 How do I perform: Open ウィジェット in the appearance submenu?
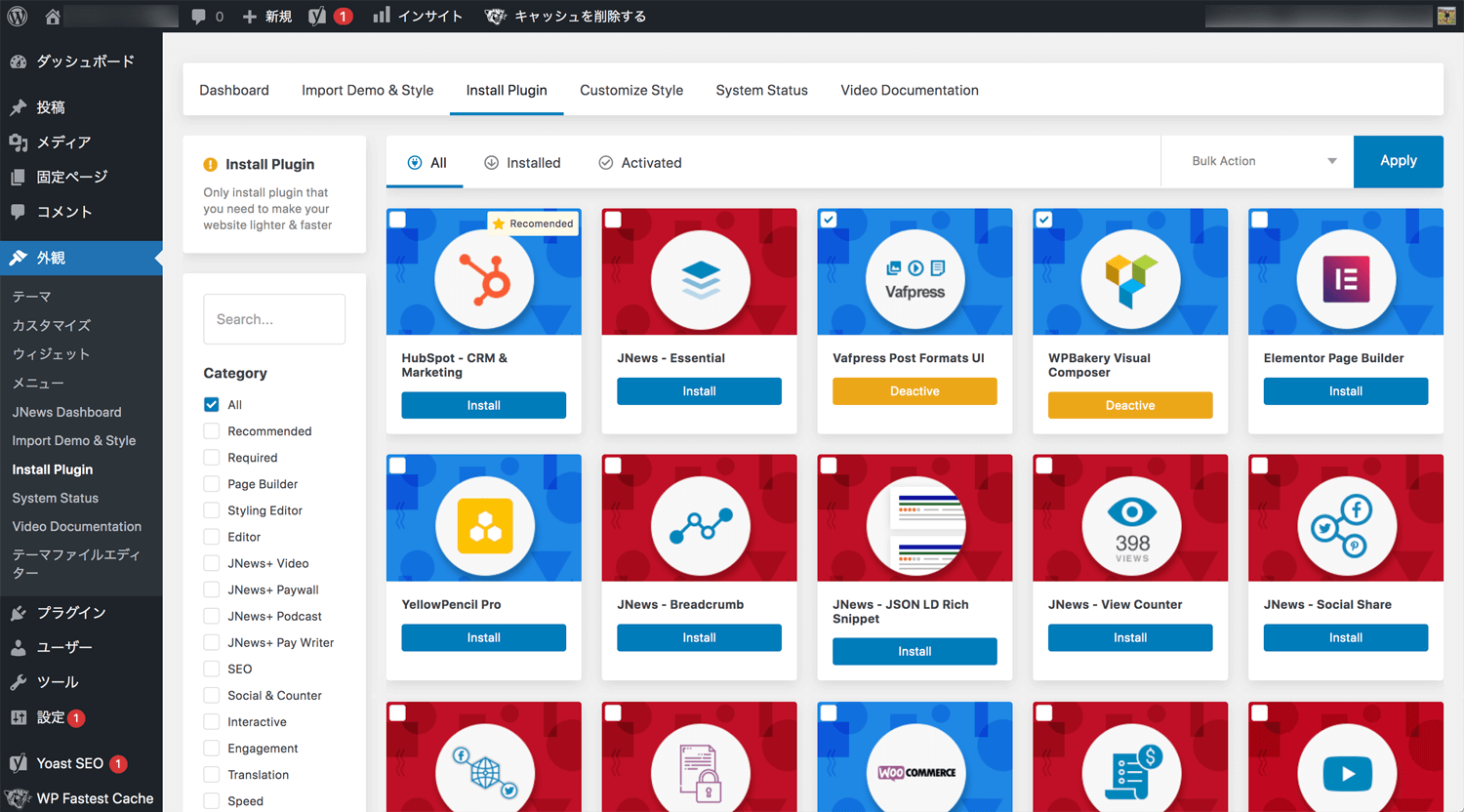(51, 354)
